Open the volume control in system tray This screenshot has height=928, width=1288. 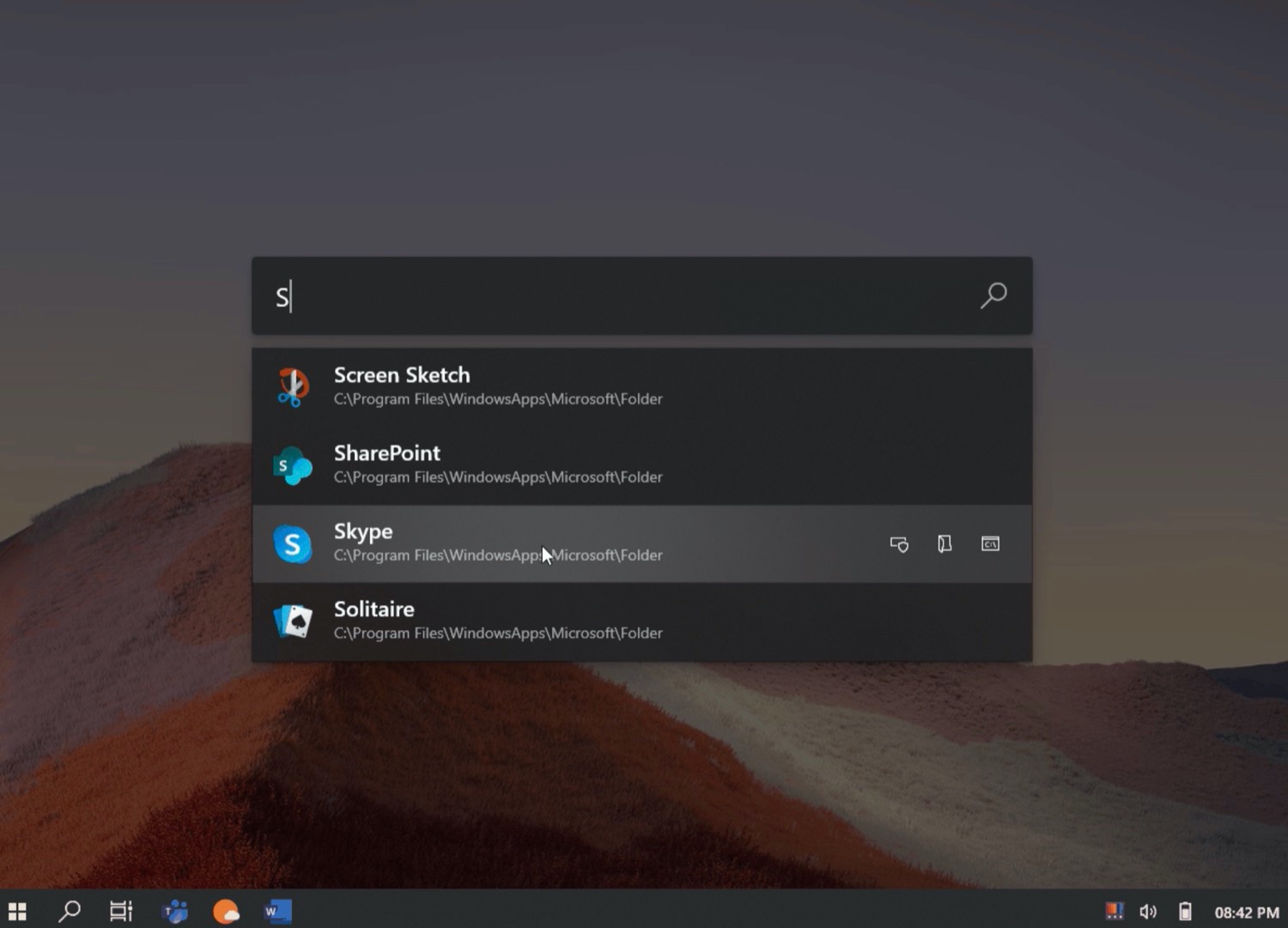(1148, 912)
